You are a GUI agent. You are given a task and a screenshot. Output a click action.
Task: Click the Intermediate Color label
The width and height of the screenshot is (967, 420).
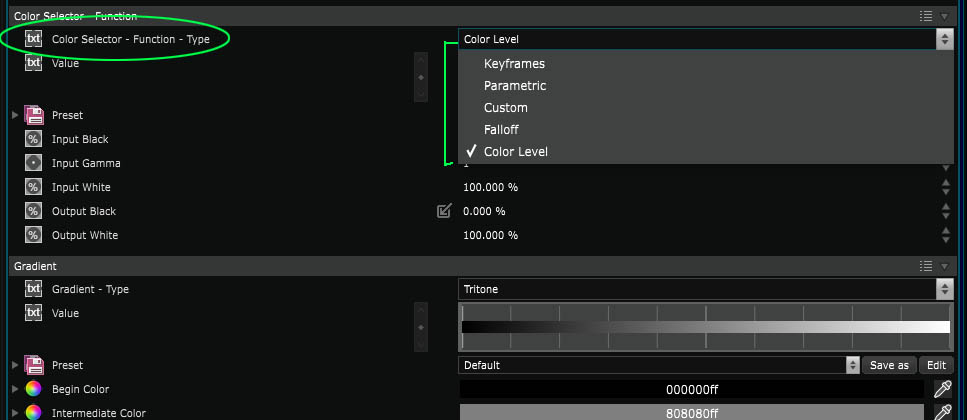[99, 413]
